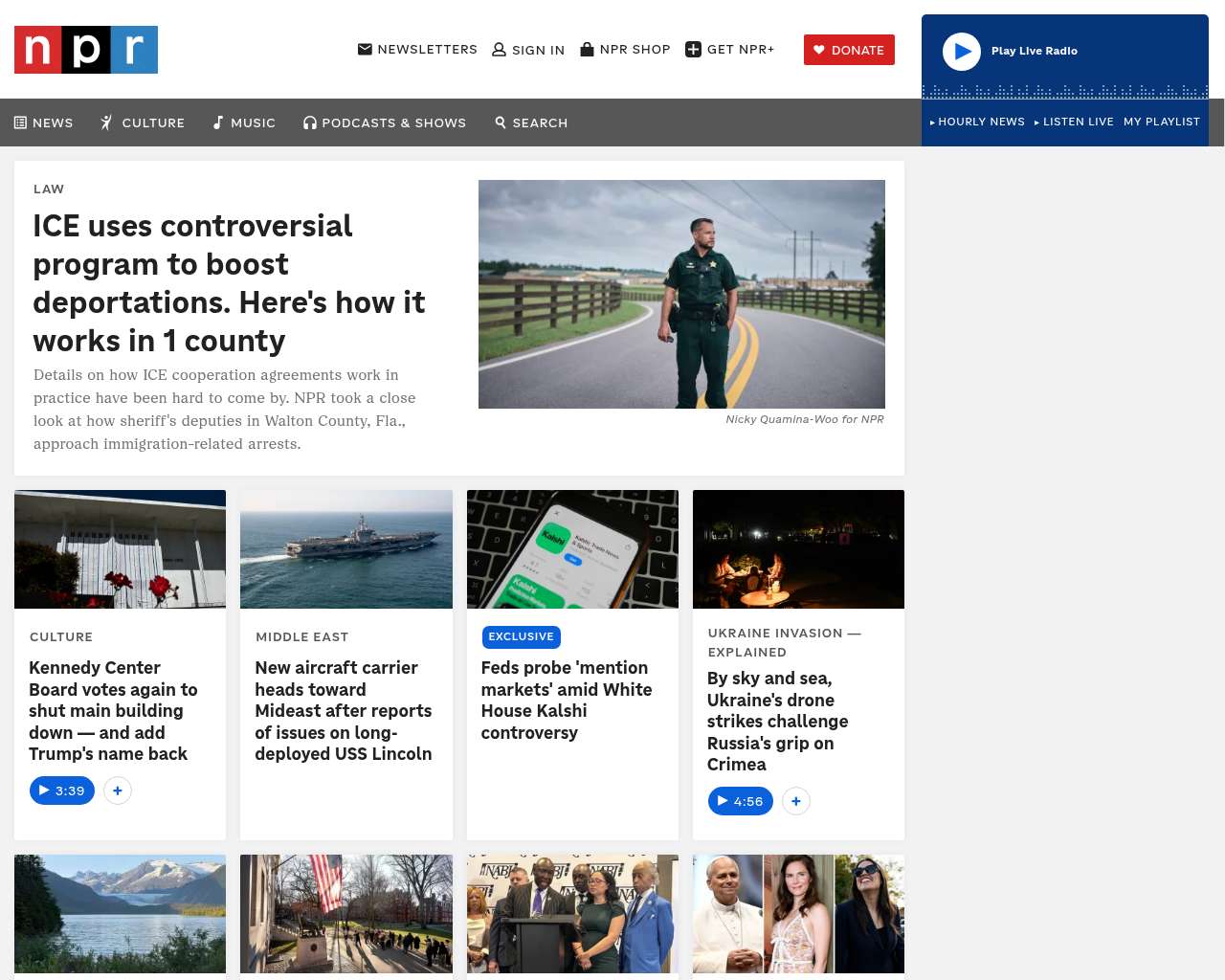Open the aircraft carrier Mideast headline
The image size is (1225, 980).
pyautogui.click(x=344, y=711)
